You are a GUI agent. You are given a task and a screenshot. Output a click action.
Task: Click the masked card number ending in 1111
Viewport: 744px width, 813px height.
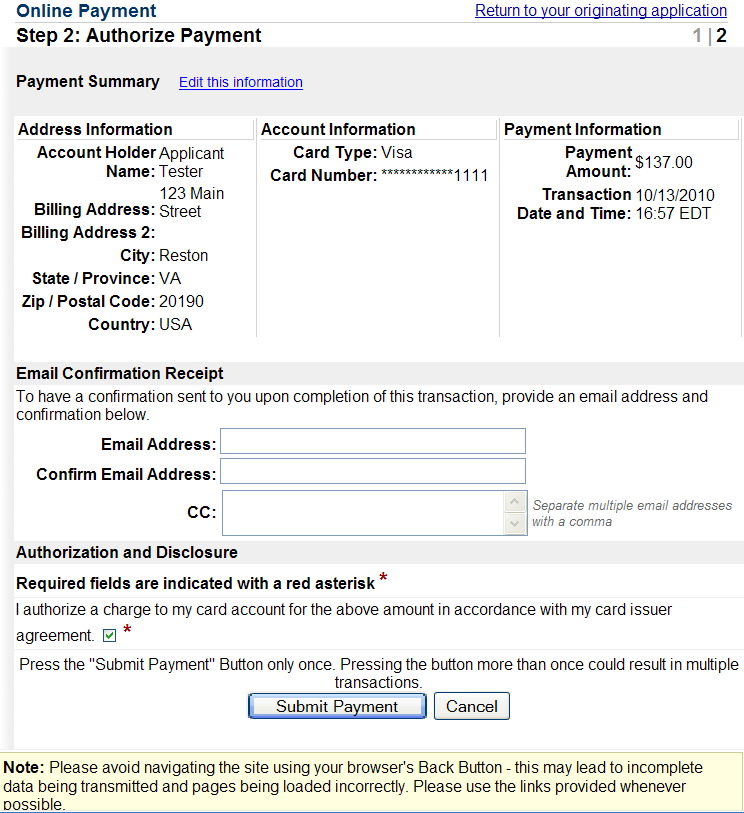(x=434, y=176)
